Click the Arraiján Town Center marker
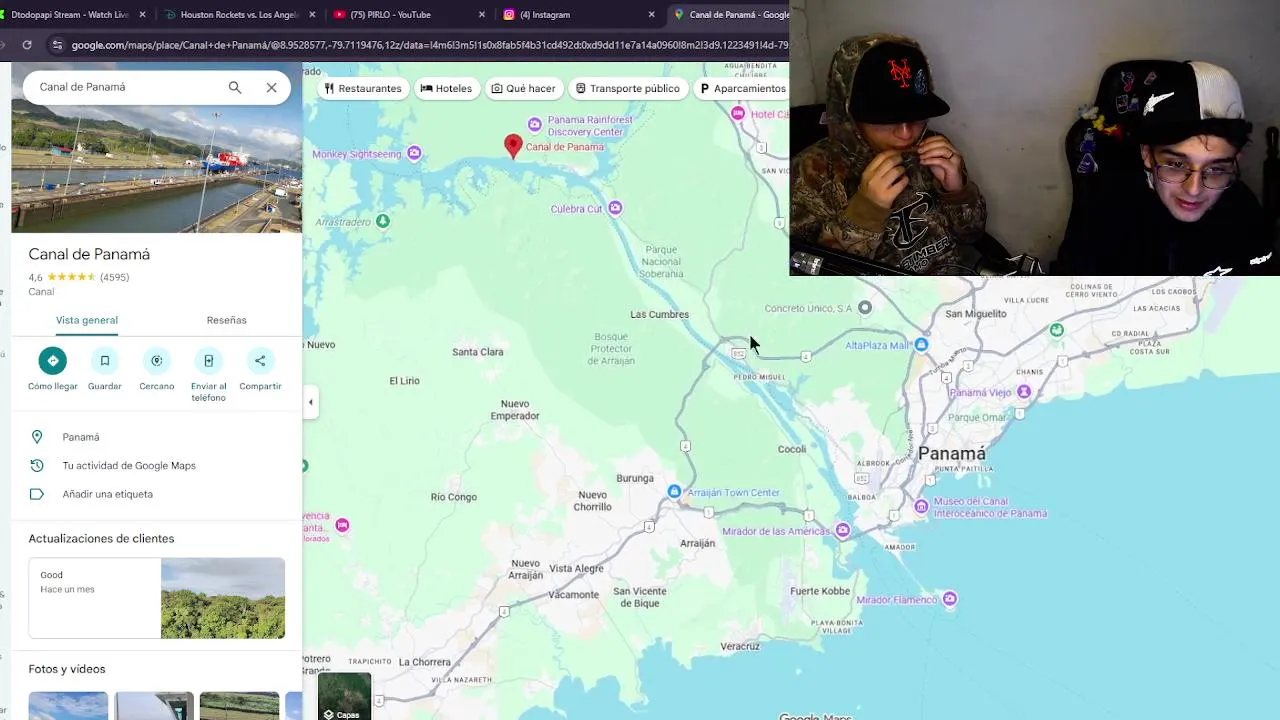 click(x=674, y=491)
